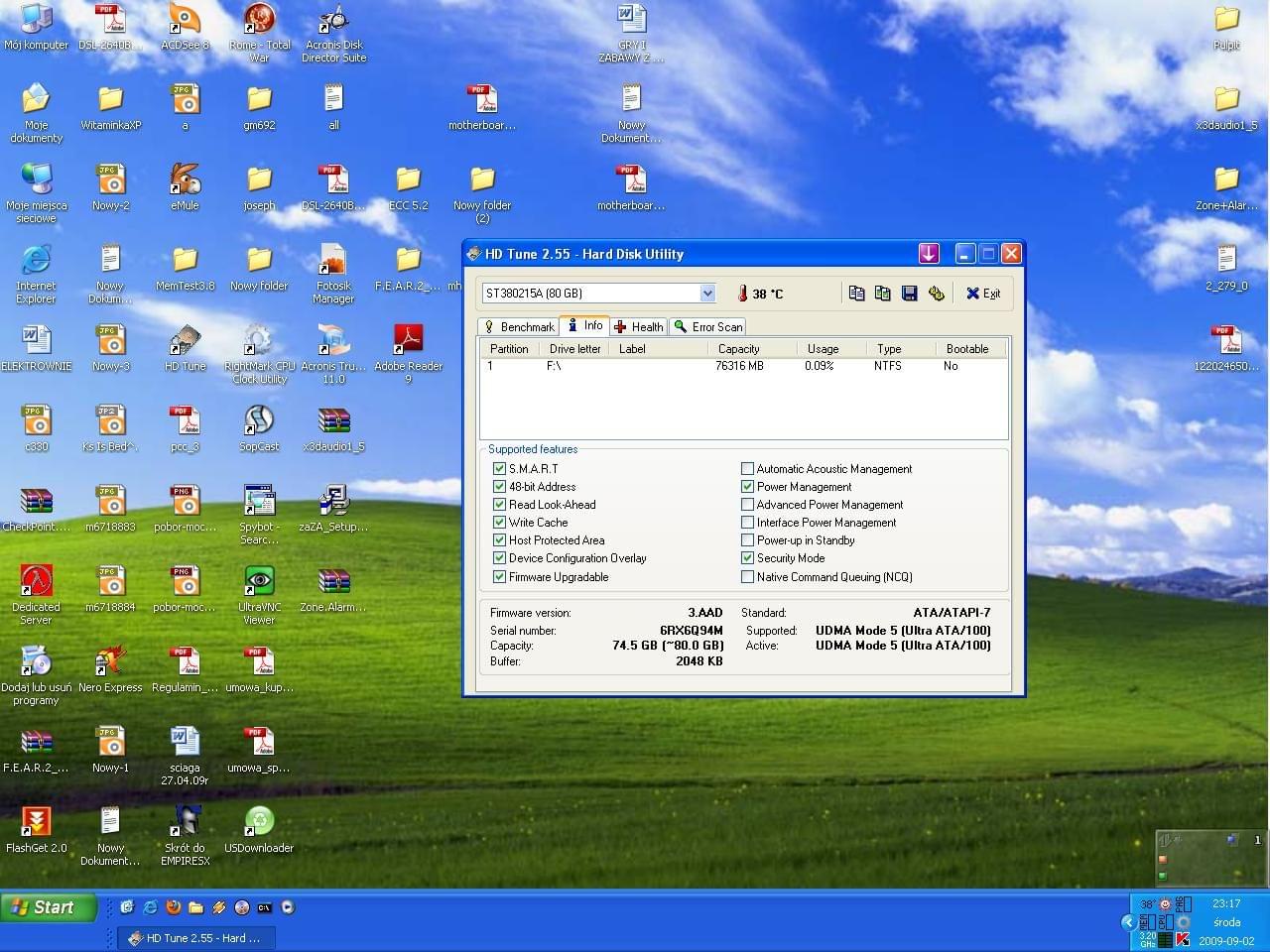
Task: Open Acronis Disk Director Suite icon
Action: (x=333, y=34)
